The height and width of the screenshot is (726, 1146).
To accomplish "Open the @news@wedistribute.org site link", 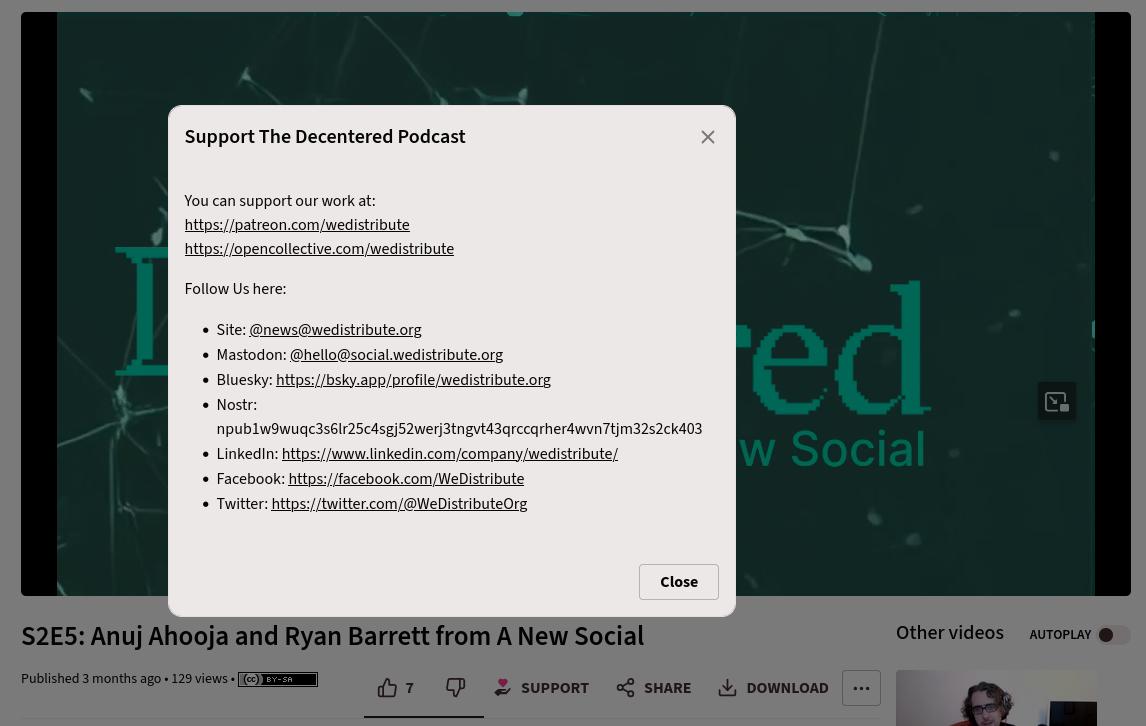I will click(335, 330).
